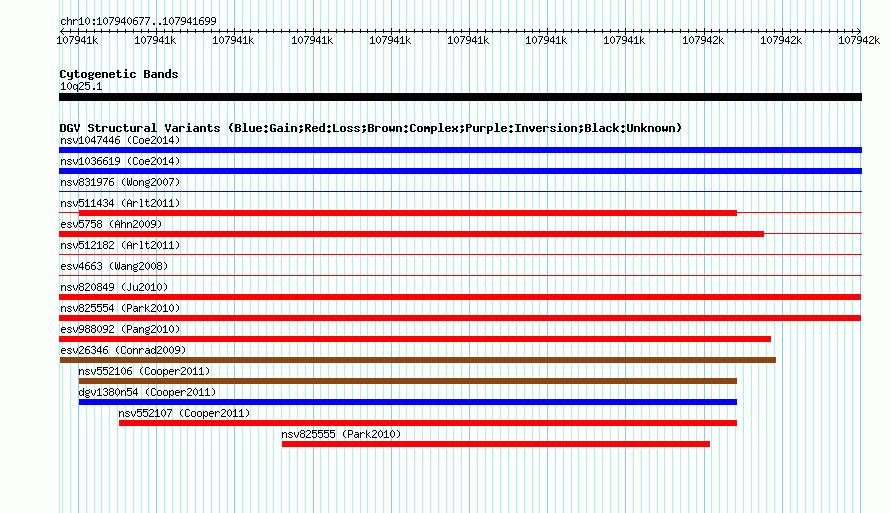The image size is (890, 513).
Task: Click the chr10:107940677..107941699 coordinate text
Action: click(138, 21)
